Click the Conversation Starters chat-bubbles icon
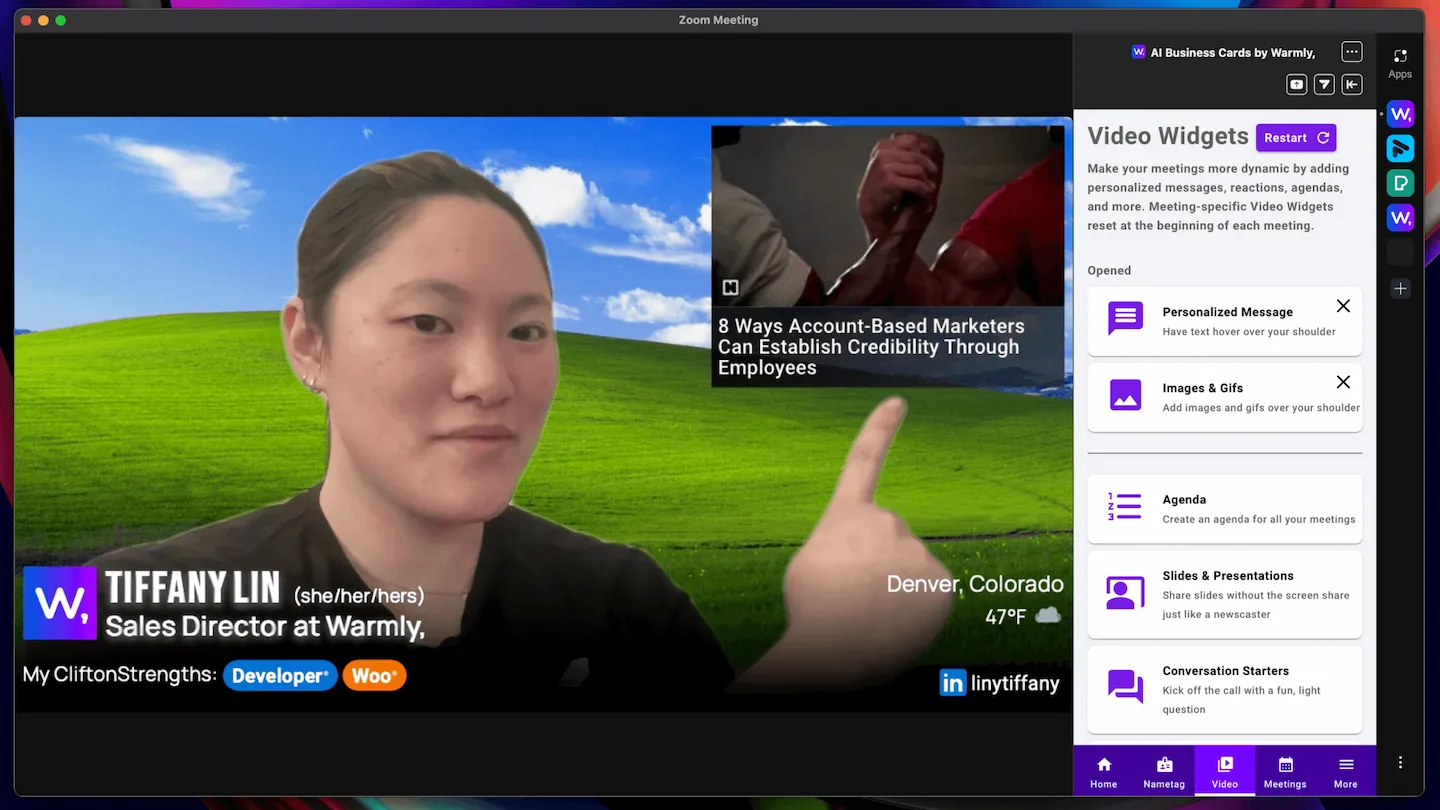1440x810 pixels. [1125, 687]
